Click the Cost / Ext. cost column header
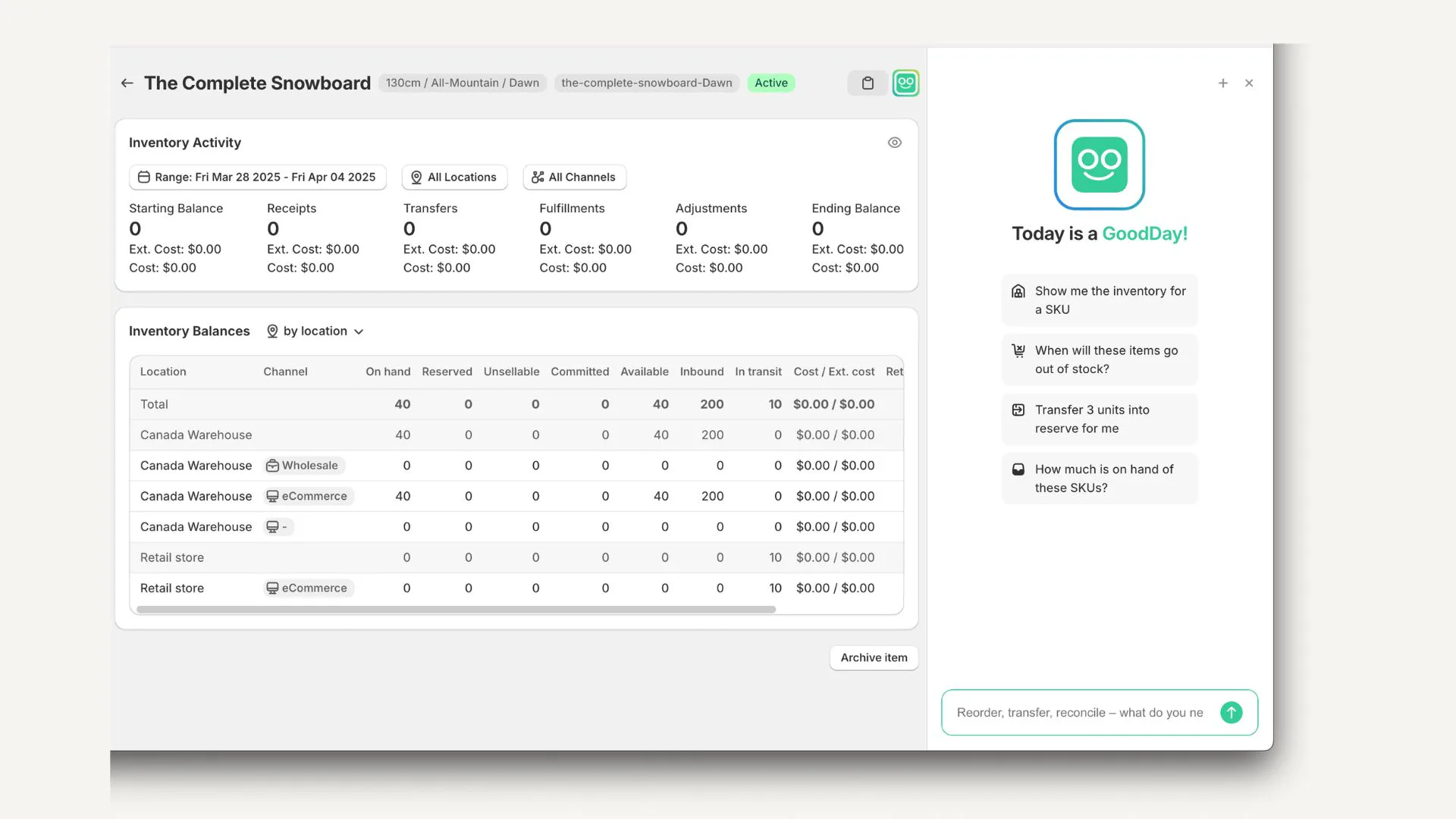Screen dimensions: 1456x819 (833, 372)
